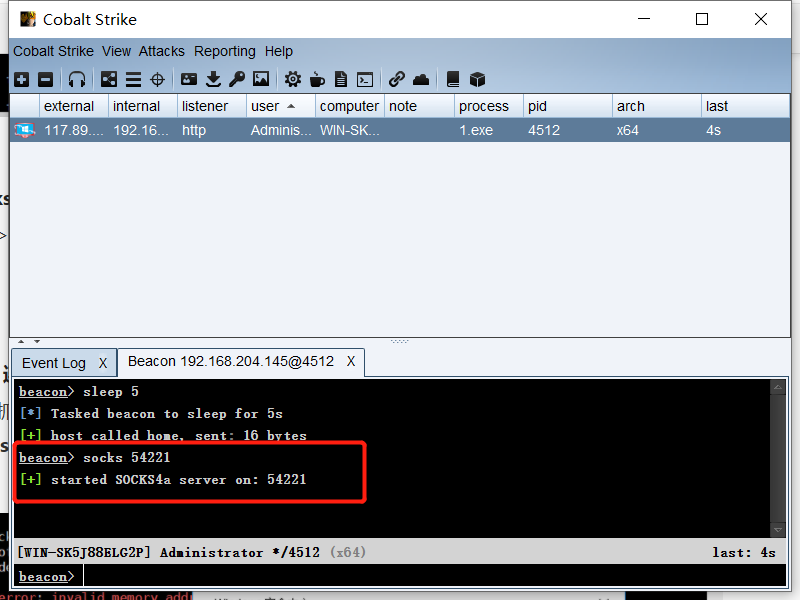The width and height of the screenshot is (800, 600).
Task: Sort by the arch column header
Action: [x=657, y=106]
